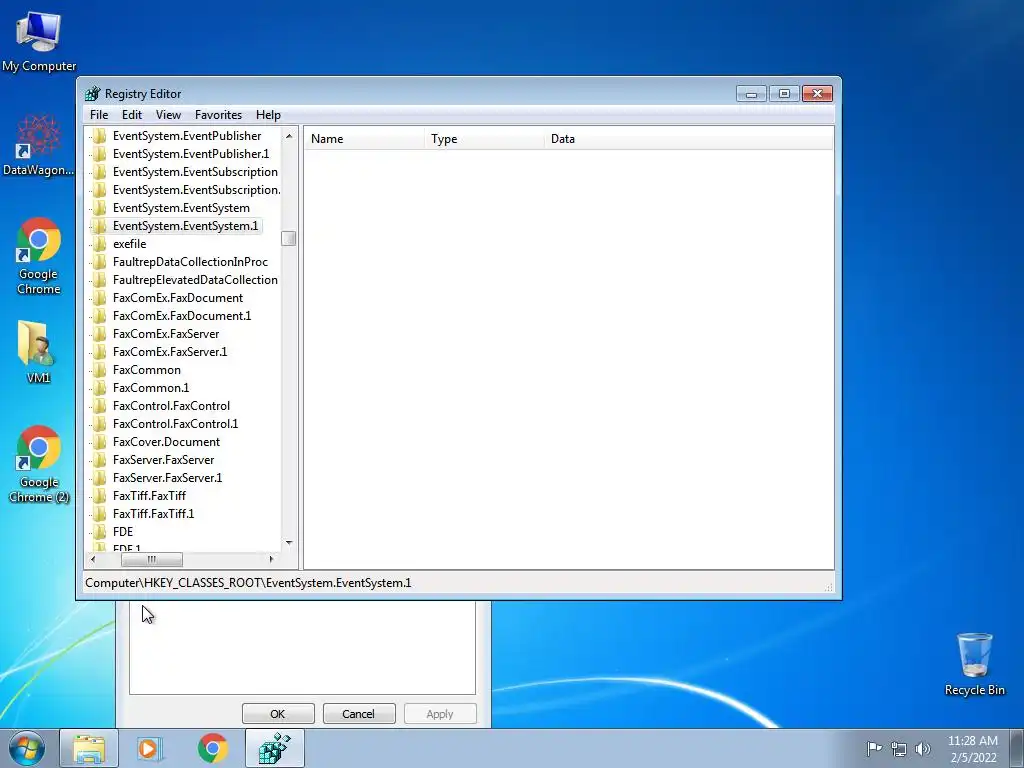Click Cancel in the background dialog

click(359, 714)
